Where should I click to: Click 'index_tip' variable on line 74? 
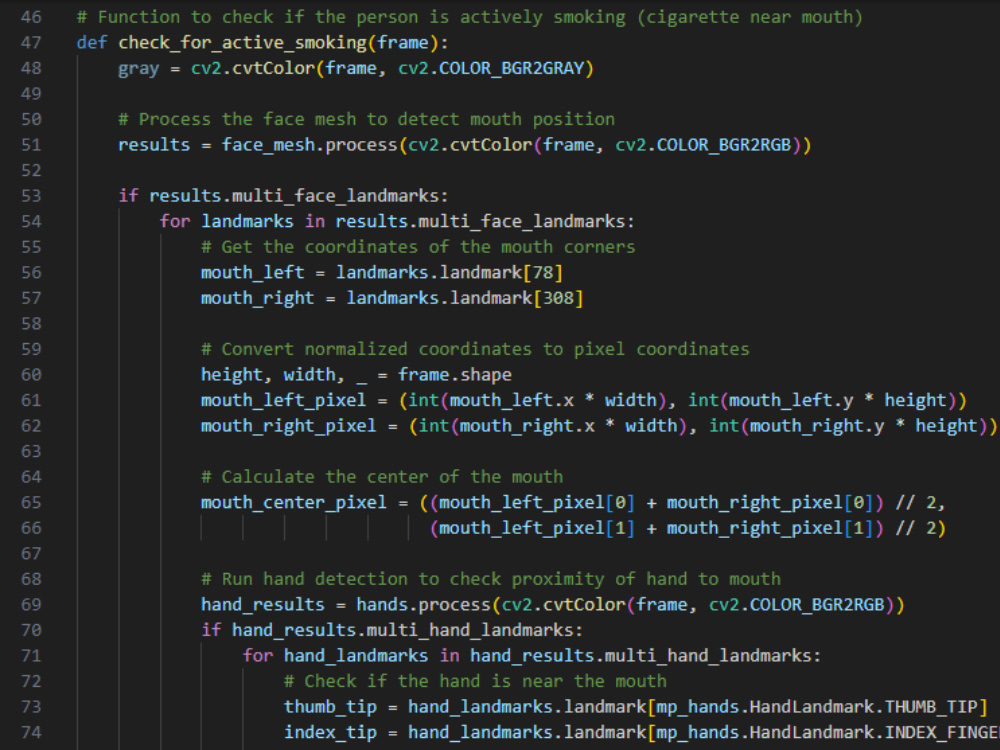coord(330,733)
